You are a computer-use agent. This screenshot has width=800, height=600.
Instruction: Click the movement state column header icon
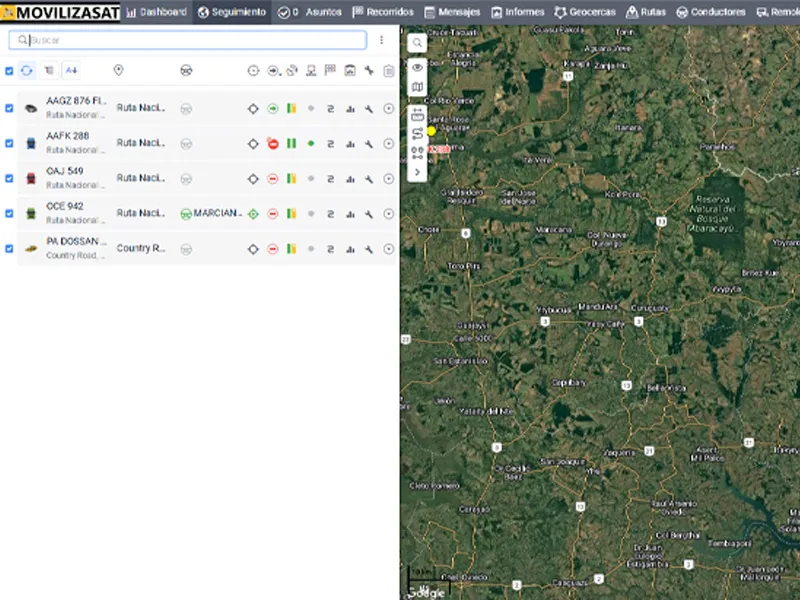pyautogui.click(x=273, y=70)
